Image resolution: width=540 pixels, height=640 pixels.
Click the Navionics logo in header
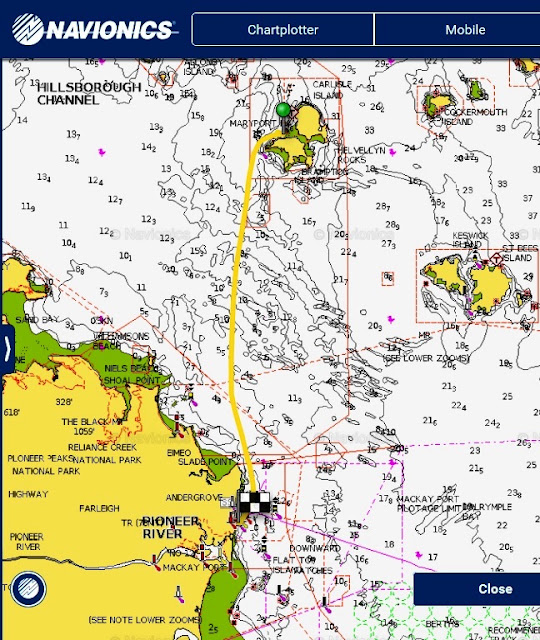point(94,29)
